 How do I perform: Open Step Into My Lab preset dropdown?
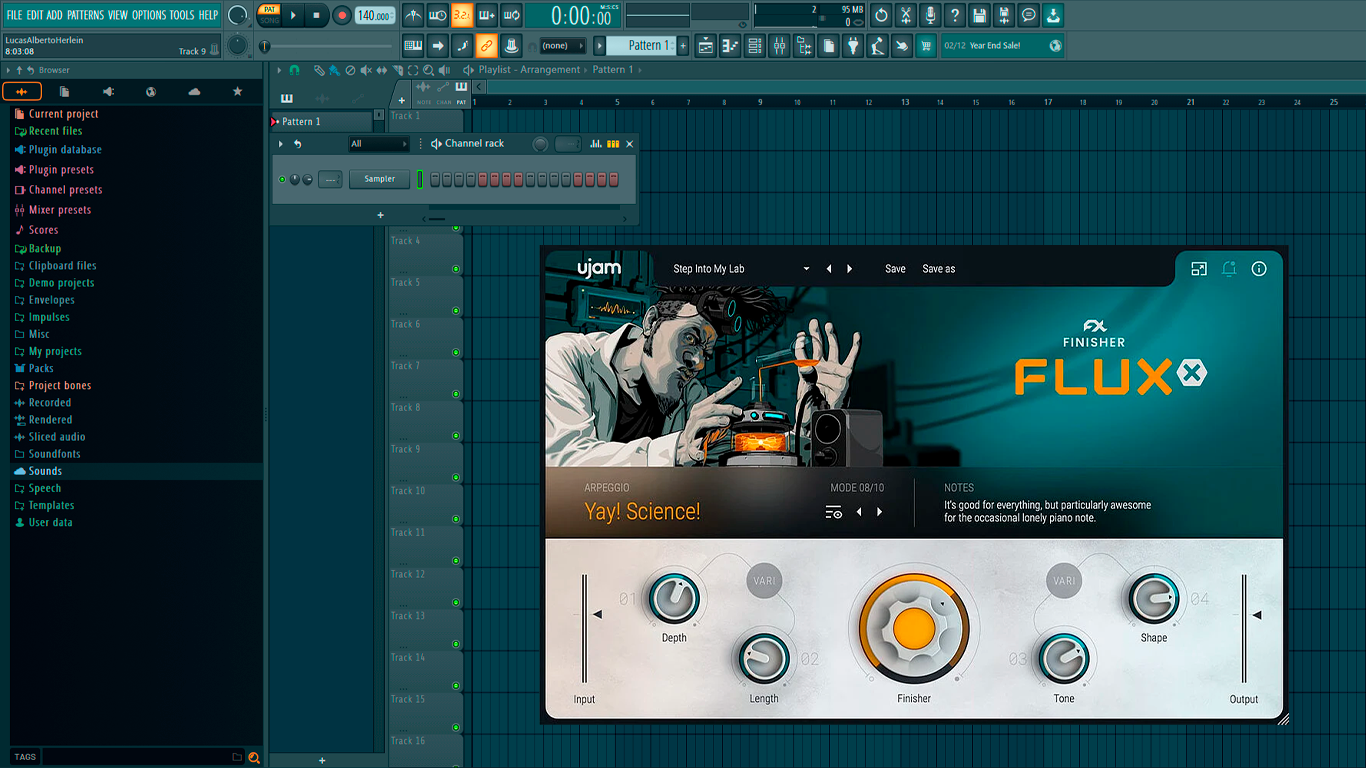tap(741, 269)
